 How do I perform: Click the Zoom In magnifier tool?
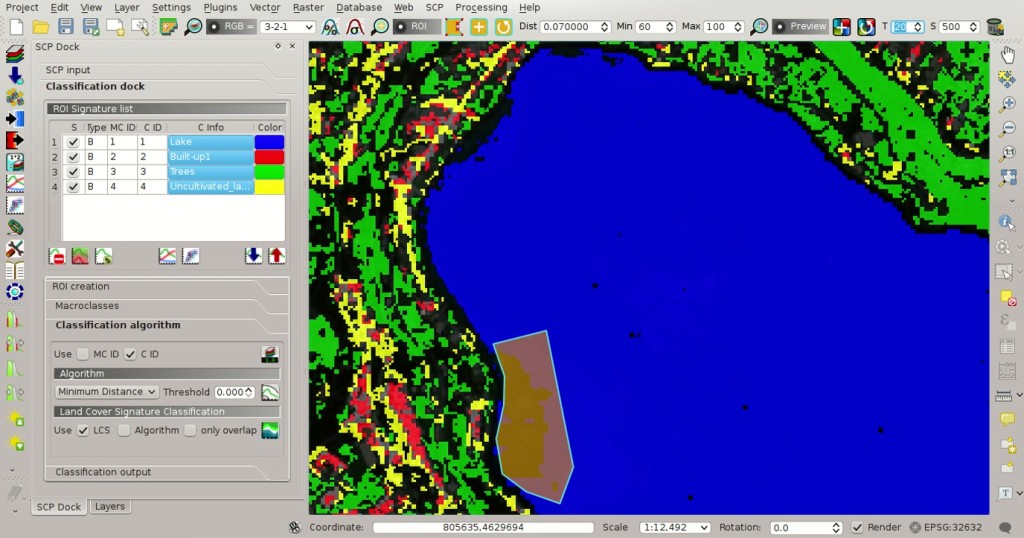coord(1008,104)
